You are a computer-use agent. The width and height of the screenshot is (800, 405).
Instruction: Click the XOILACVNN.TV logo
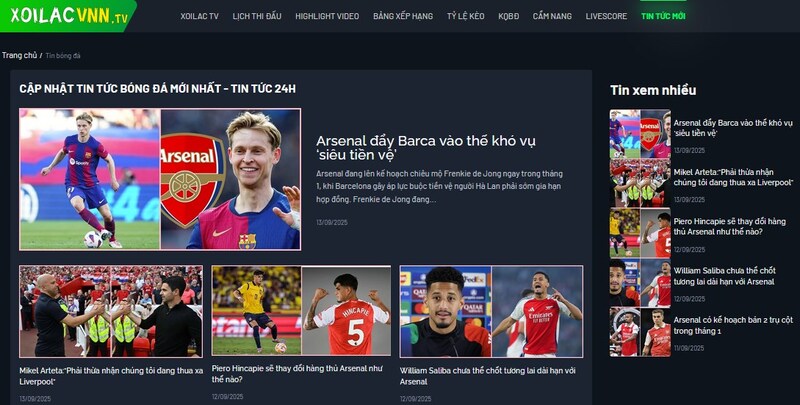[68, 16]
